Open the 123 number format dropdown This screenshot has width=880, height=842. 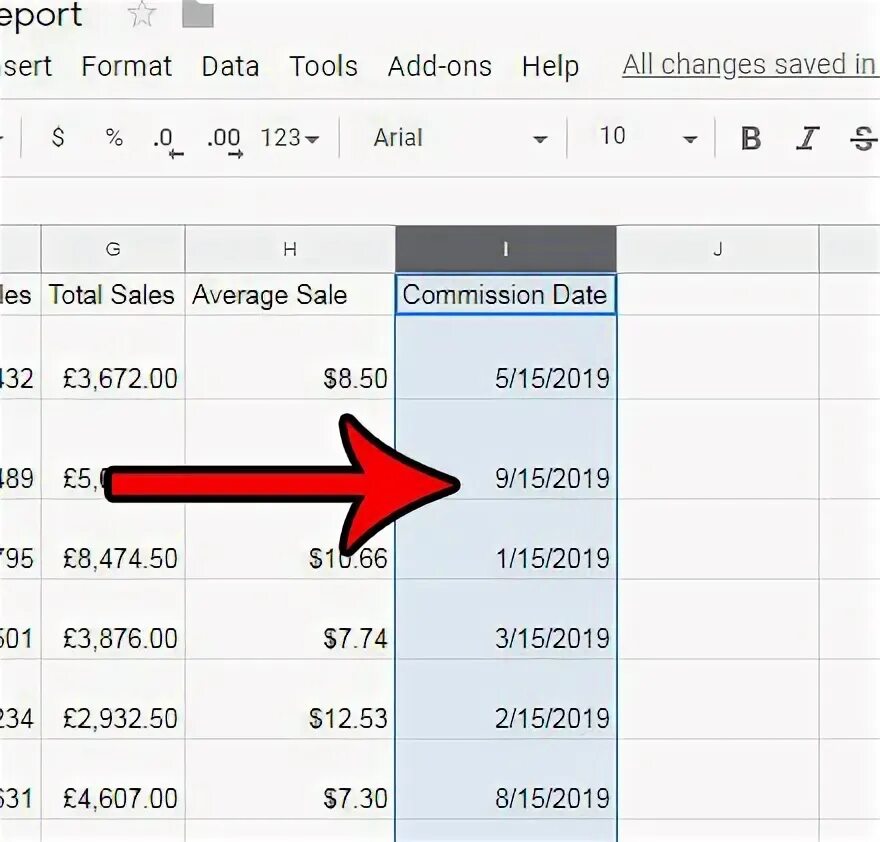[289, 138]
